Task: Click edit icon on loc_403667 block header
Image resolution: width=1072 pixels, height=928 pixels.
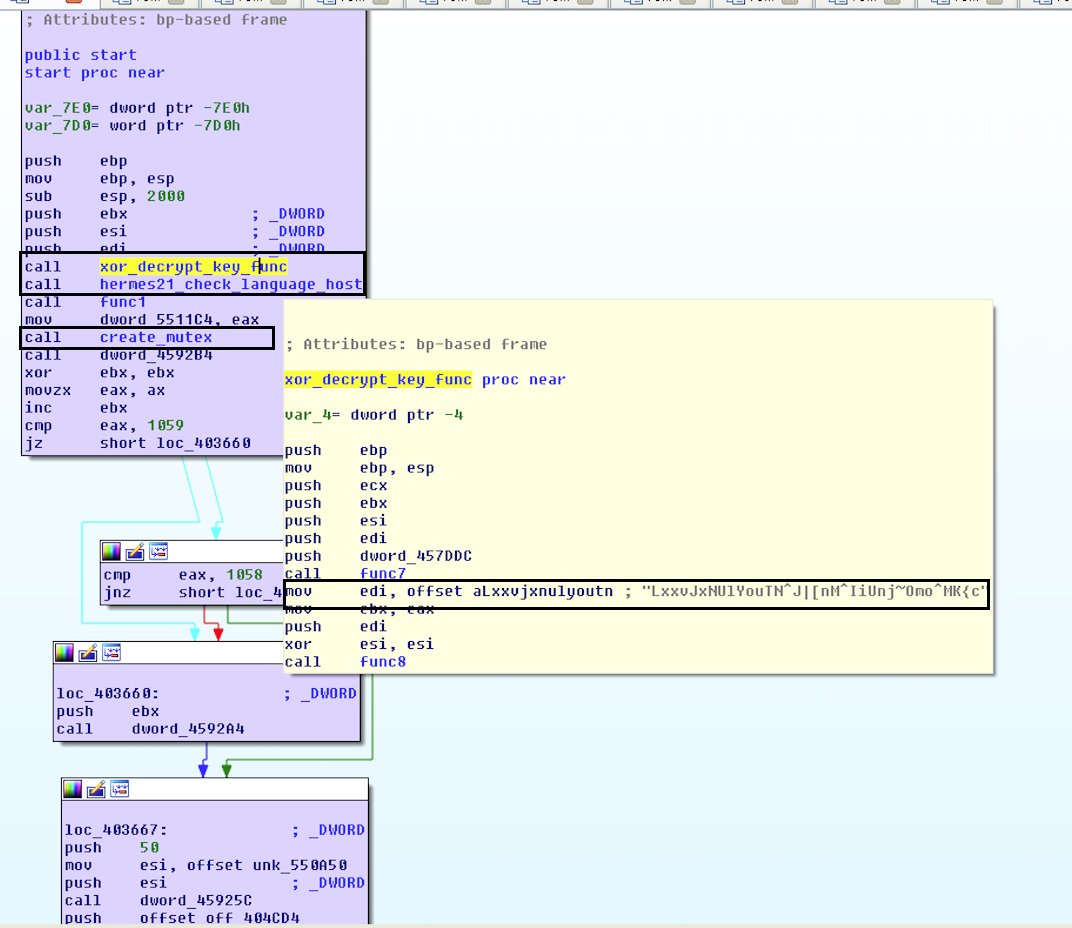Action: pyautogui.click(x=96, y=789)
